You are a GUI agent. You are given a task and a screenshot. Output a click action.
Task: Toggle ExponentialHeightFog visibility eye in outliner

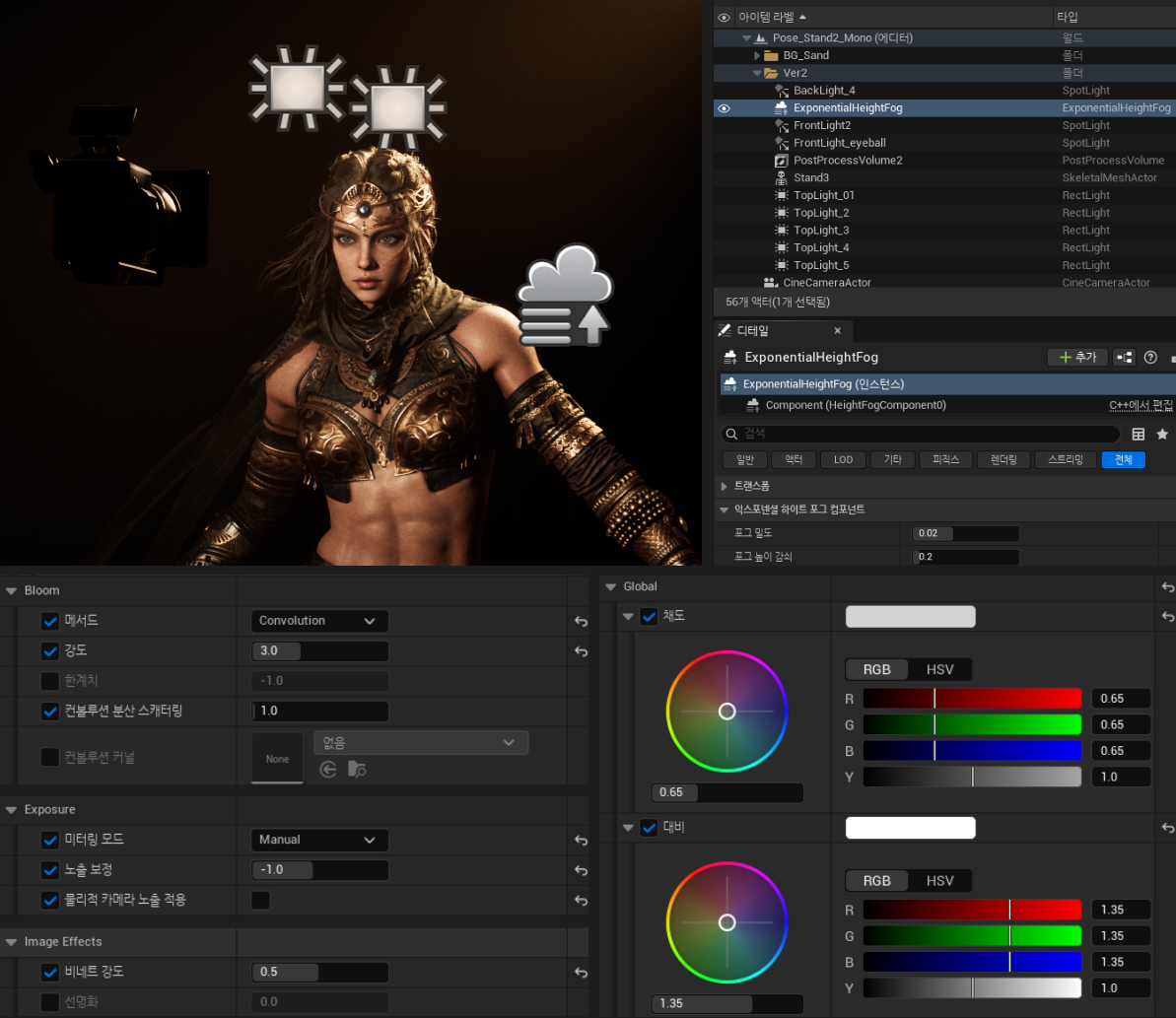(724, 108)
